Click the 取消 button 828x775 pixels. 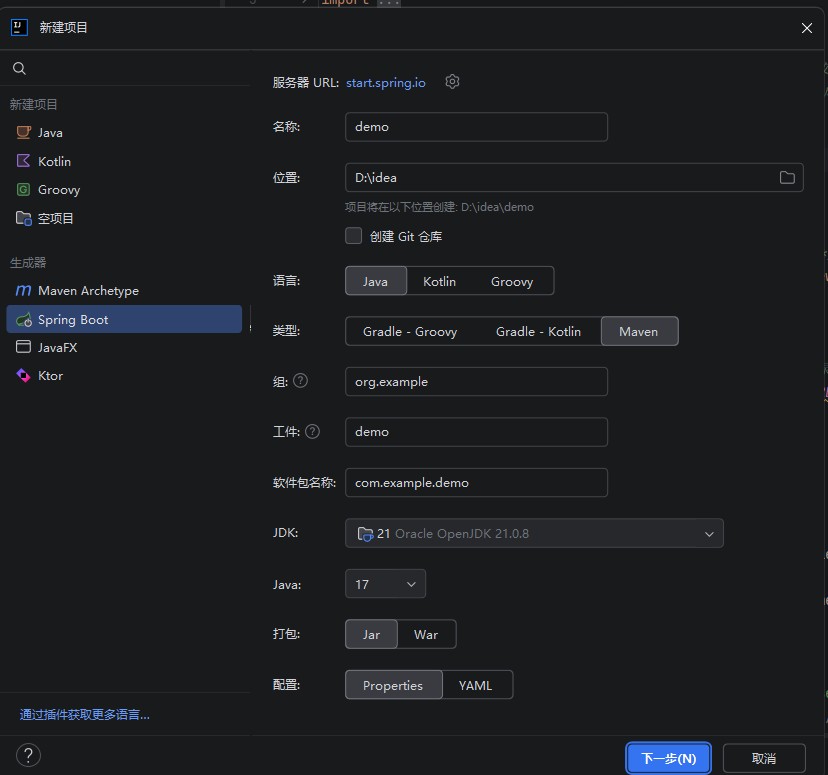point(764,758)
